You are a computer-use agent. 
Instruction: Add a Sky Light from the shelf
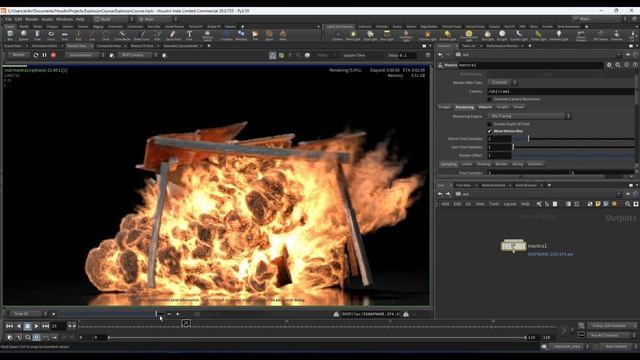tap(487, 36)
